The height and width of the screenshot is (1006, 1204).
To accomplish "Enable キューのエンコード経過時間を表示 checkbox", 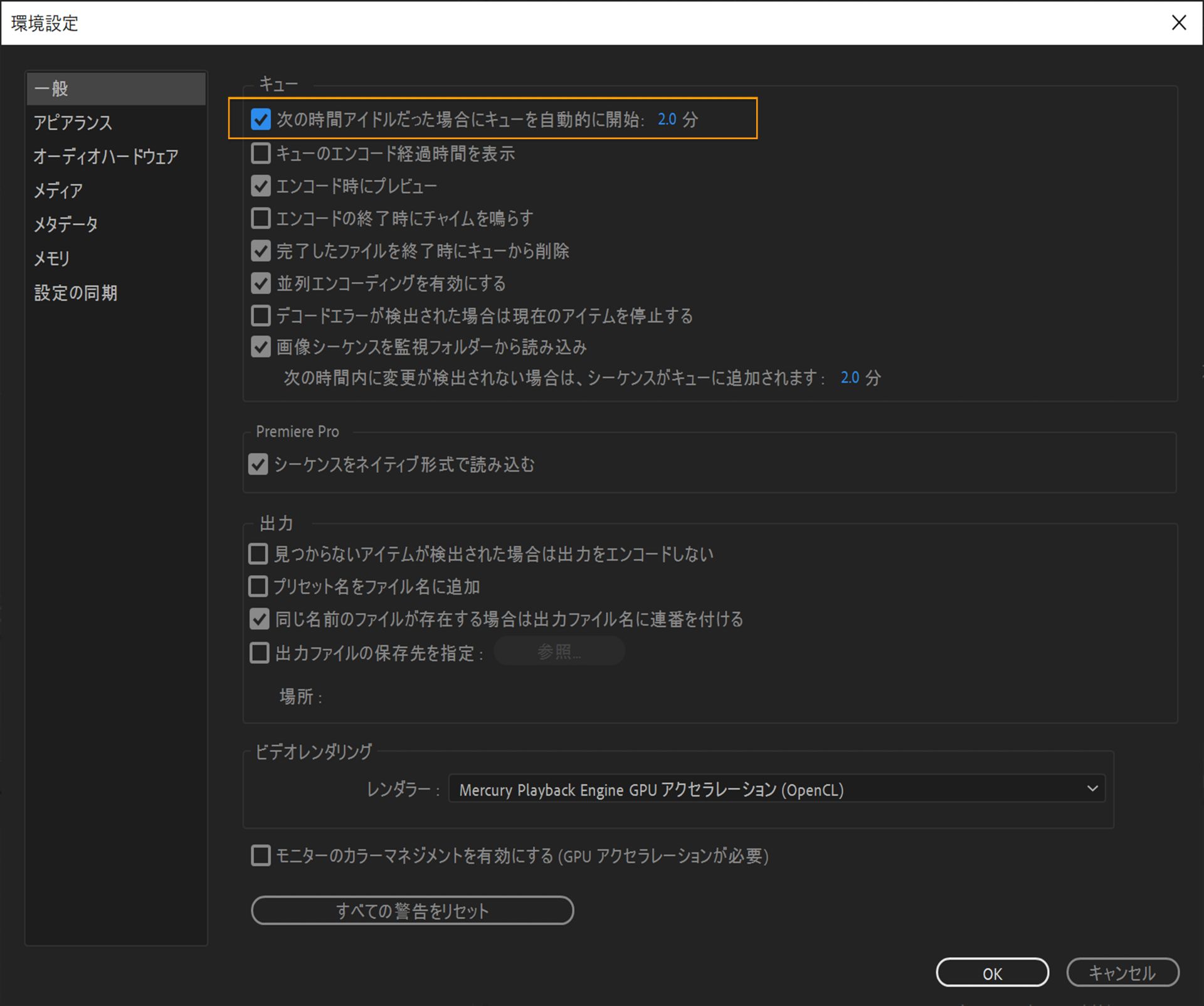I will (261, 153).
